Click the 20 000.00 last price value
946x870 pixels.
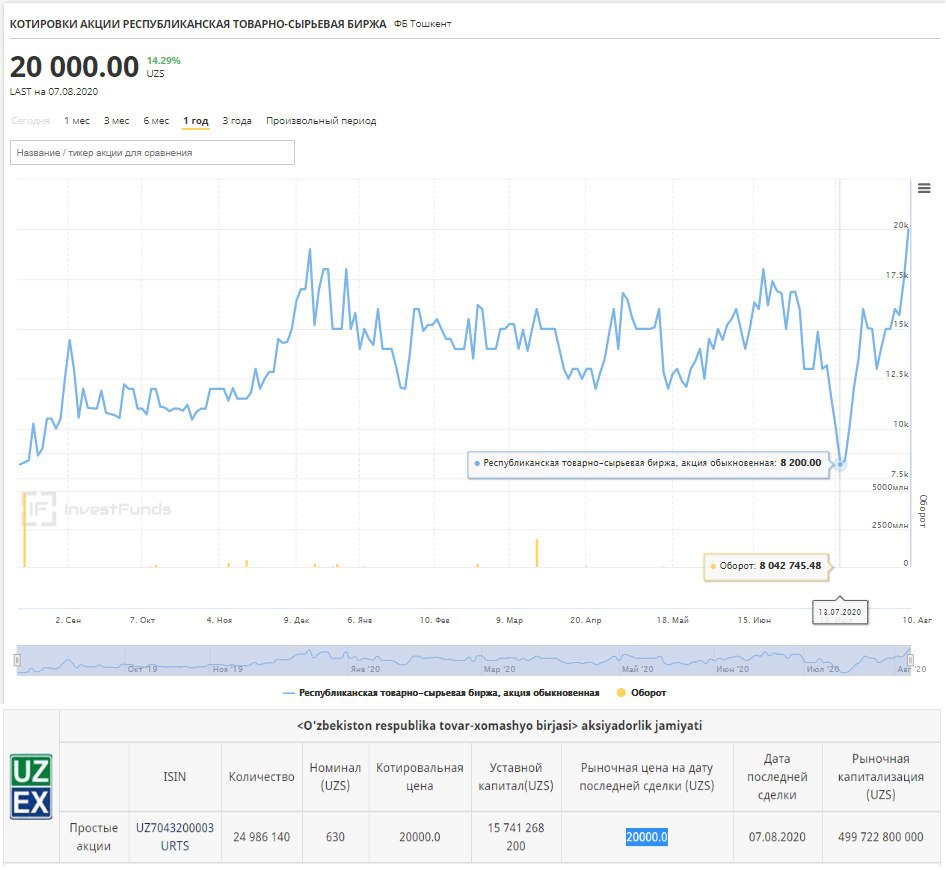click(74, 66)
